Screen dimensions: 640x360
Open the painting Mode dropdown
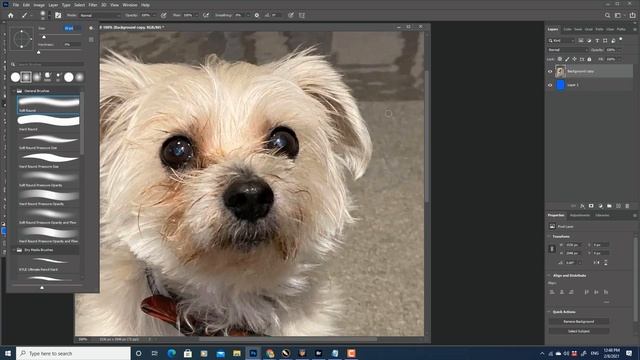[100, 15]
